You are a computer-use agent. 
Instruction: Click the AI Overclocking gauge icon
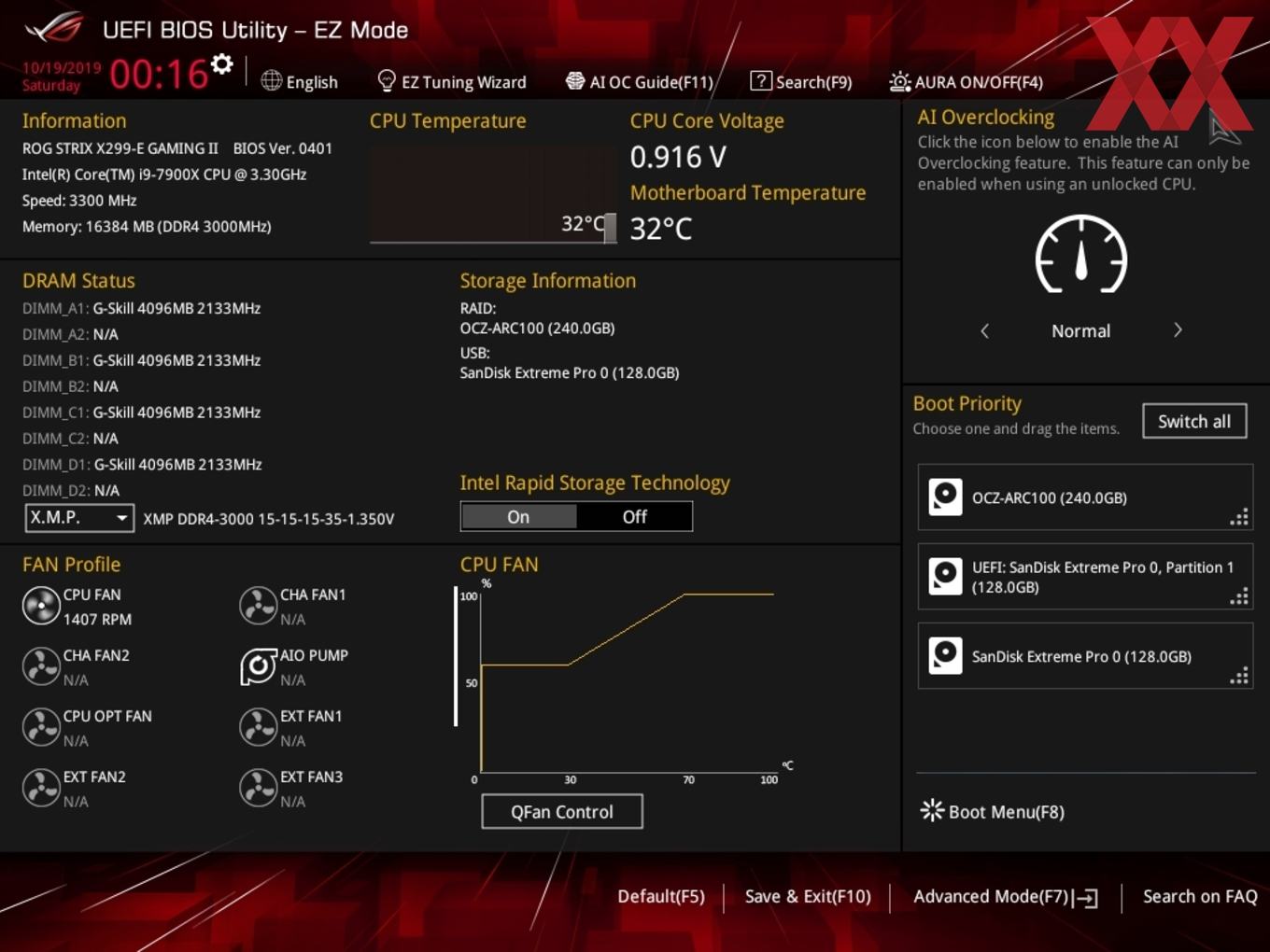[1080, 254]
